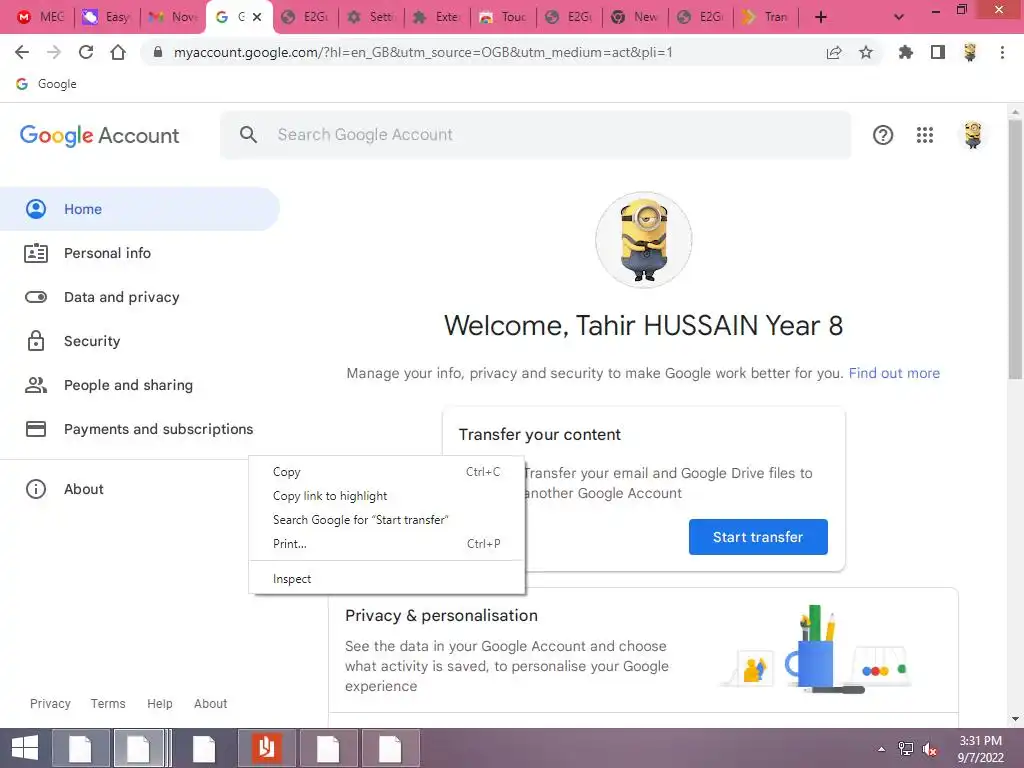This screenshot has height=768, width=1024.
Task: Open a new tab with plus button
Action: 821,17
